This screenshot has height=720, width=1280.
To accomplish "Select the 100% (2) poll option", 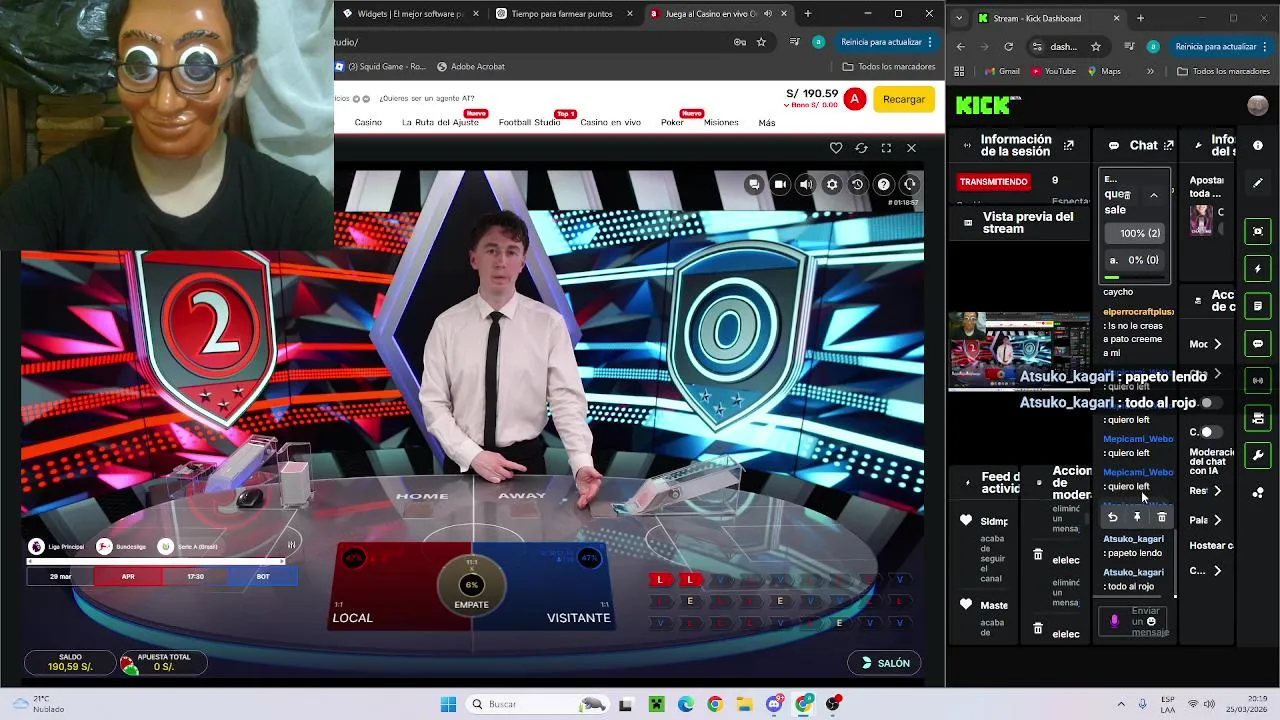I will tap(1137, 233).
